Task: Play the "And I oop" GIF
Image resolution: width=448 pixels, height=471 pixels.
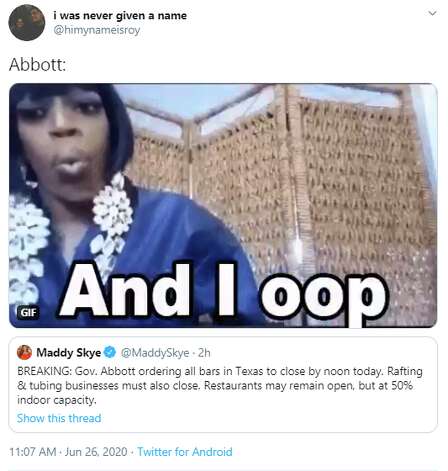Action: (223, 205)
